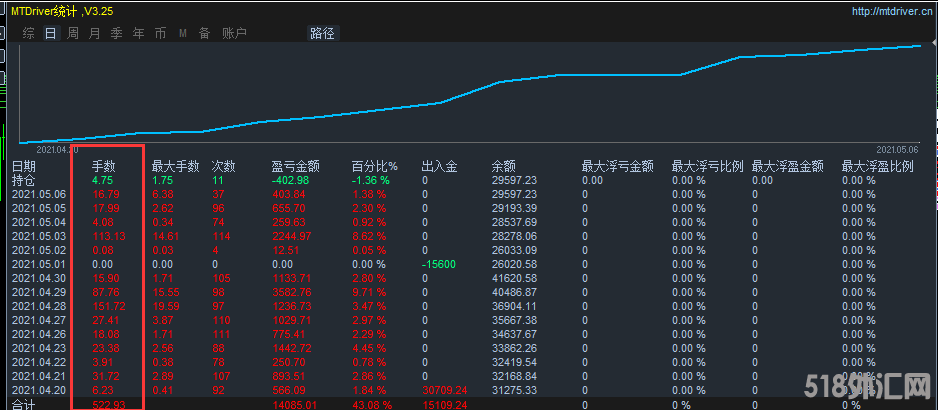
Task: Select the 2021.04.29 date row
Action: (38, 291)
